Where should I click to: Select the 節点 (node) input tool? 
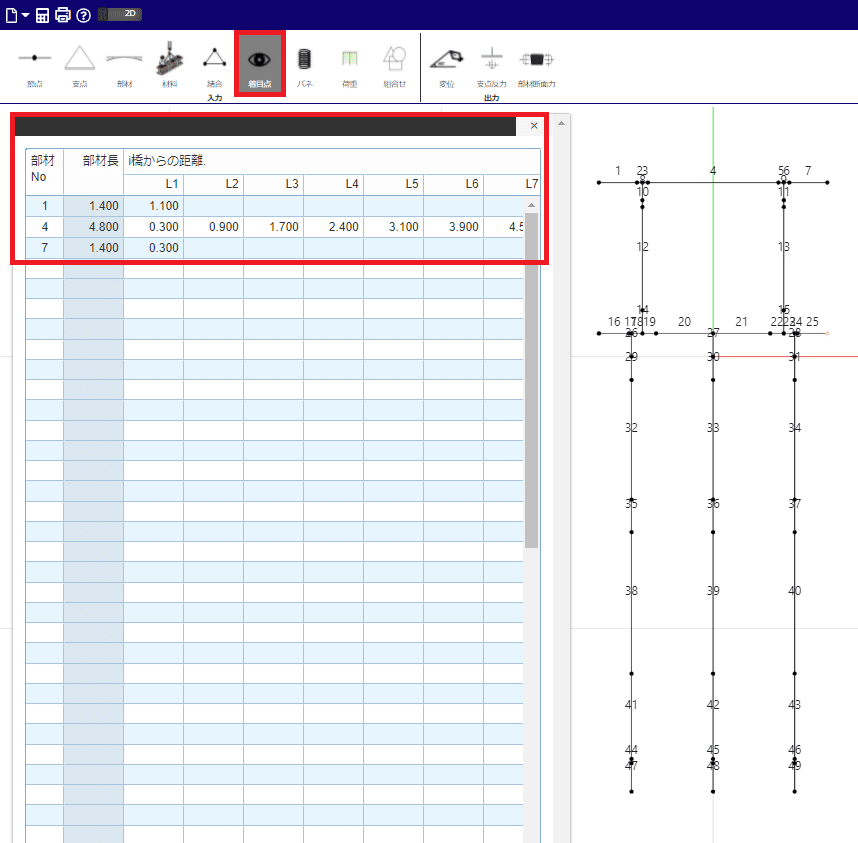[34, 66]
